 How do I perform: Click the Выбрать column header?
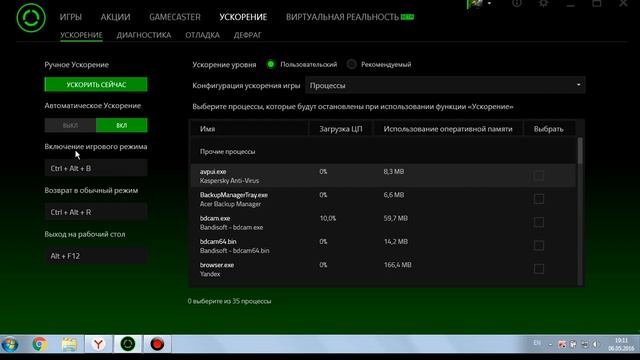pos(549,129)
